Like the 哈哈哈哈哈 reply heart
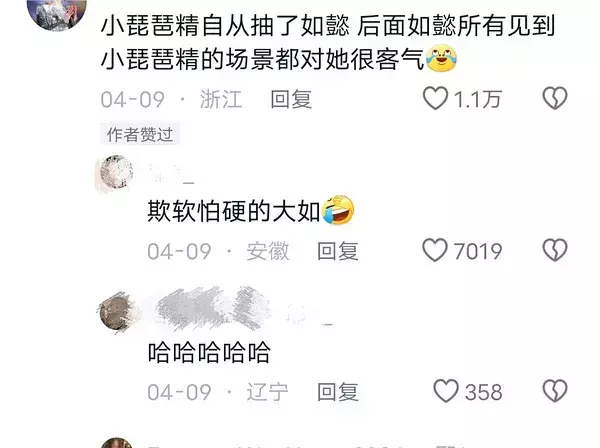 (446, 391)
